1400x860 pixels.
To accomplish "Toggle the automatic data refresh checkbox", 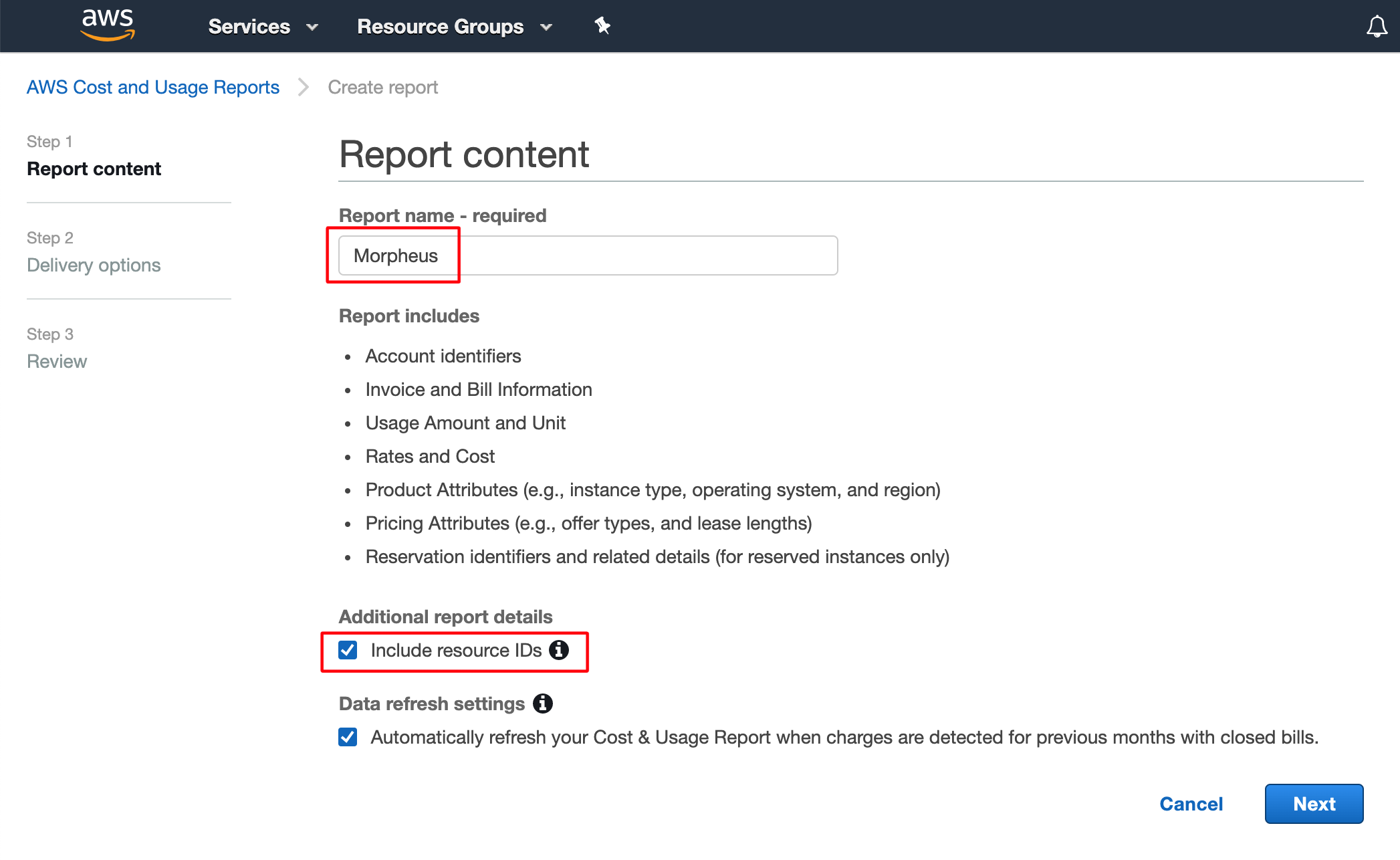I will click(348, 737).
